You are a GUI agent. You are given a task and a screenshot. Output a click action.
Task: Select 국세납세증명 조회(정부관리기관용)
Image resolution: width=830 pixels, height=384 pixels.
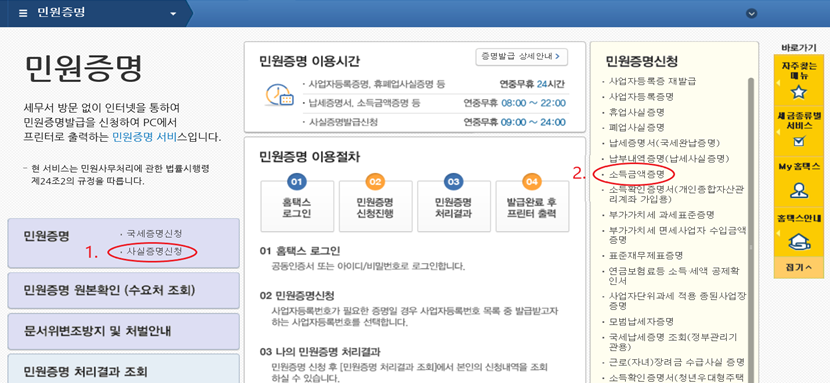674,342
